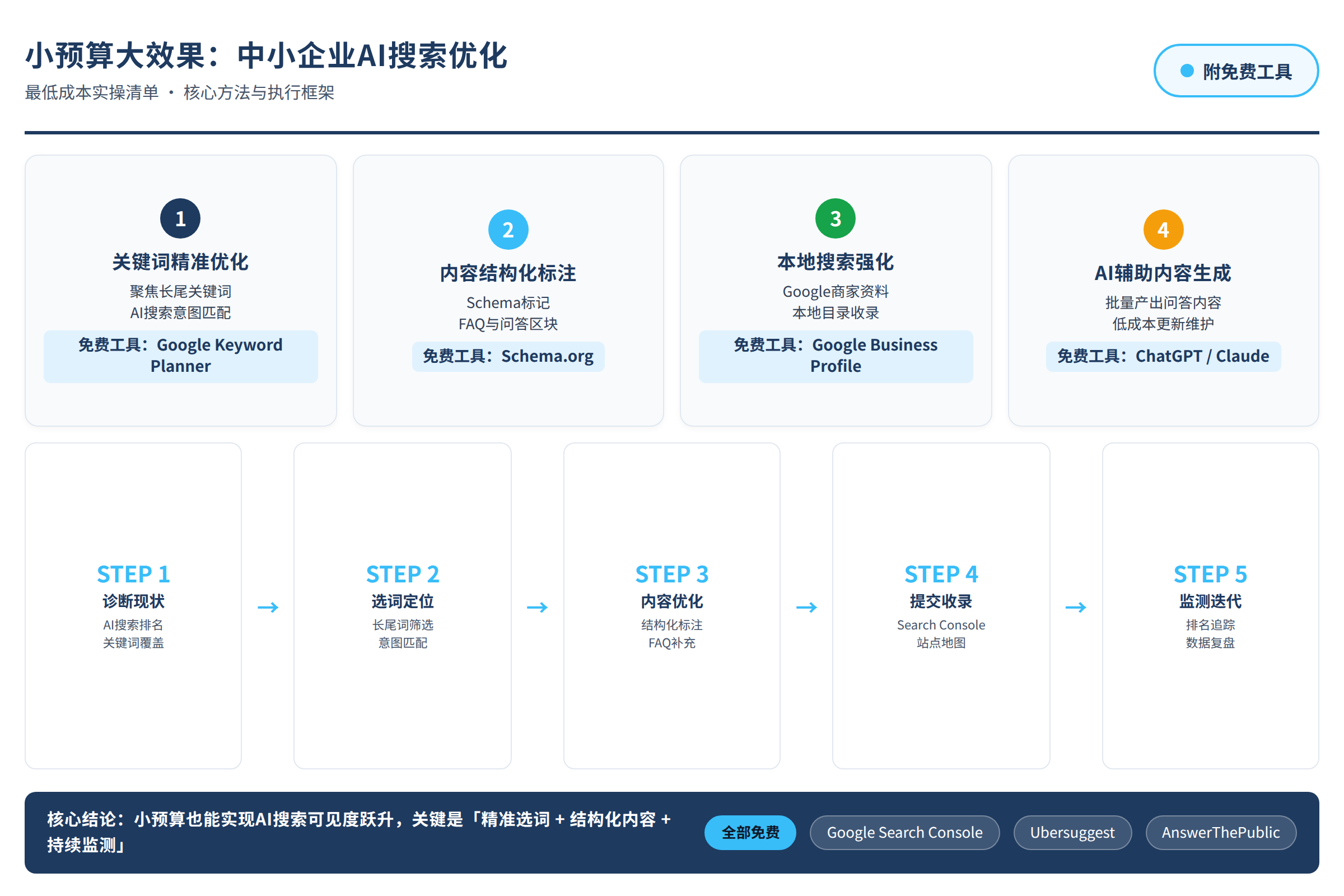Click the 排名追踪 text in STEP 5
1344x896 pixels.
point(1210,625)
